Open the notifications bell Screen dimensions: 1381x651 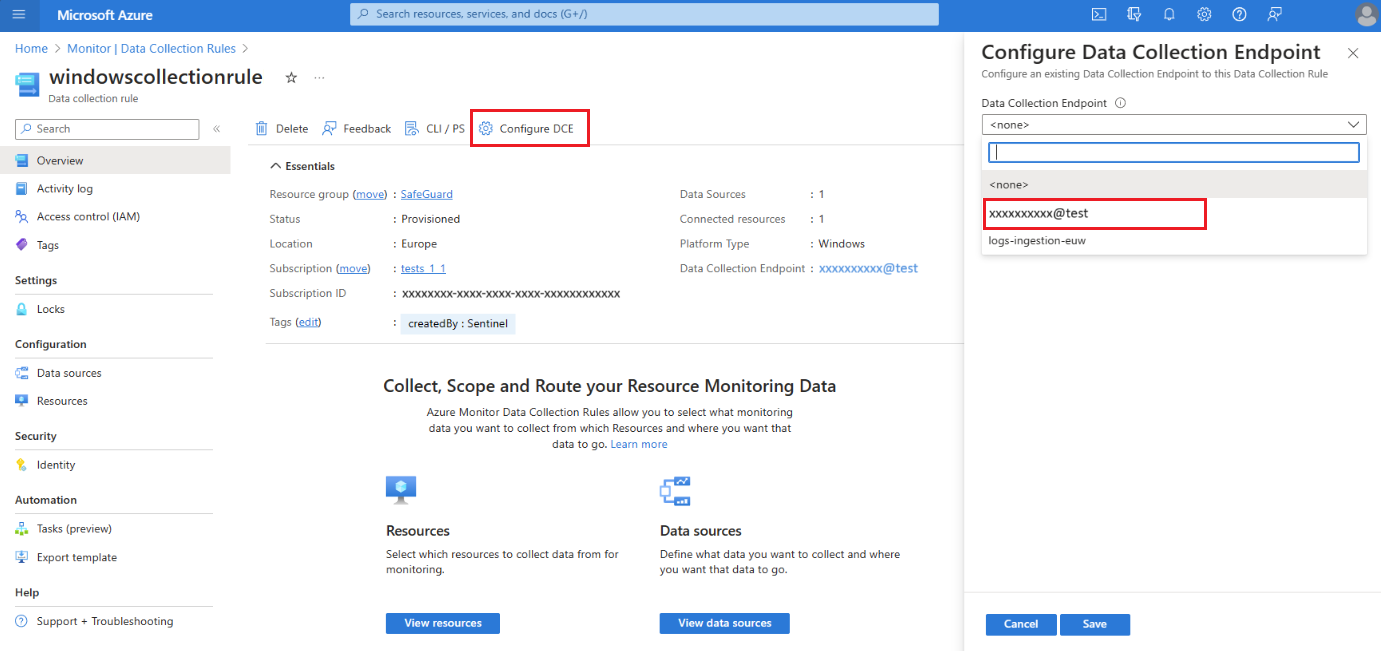tap(1169, 14)
